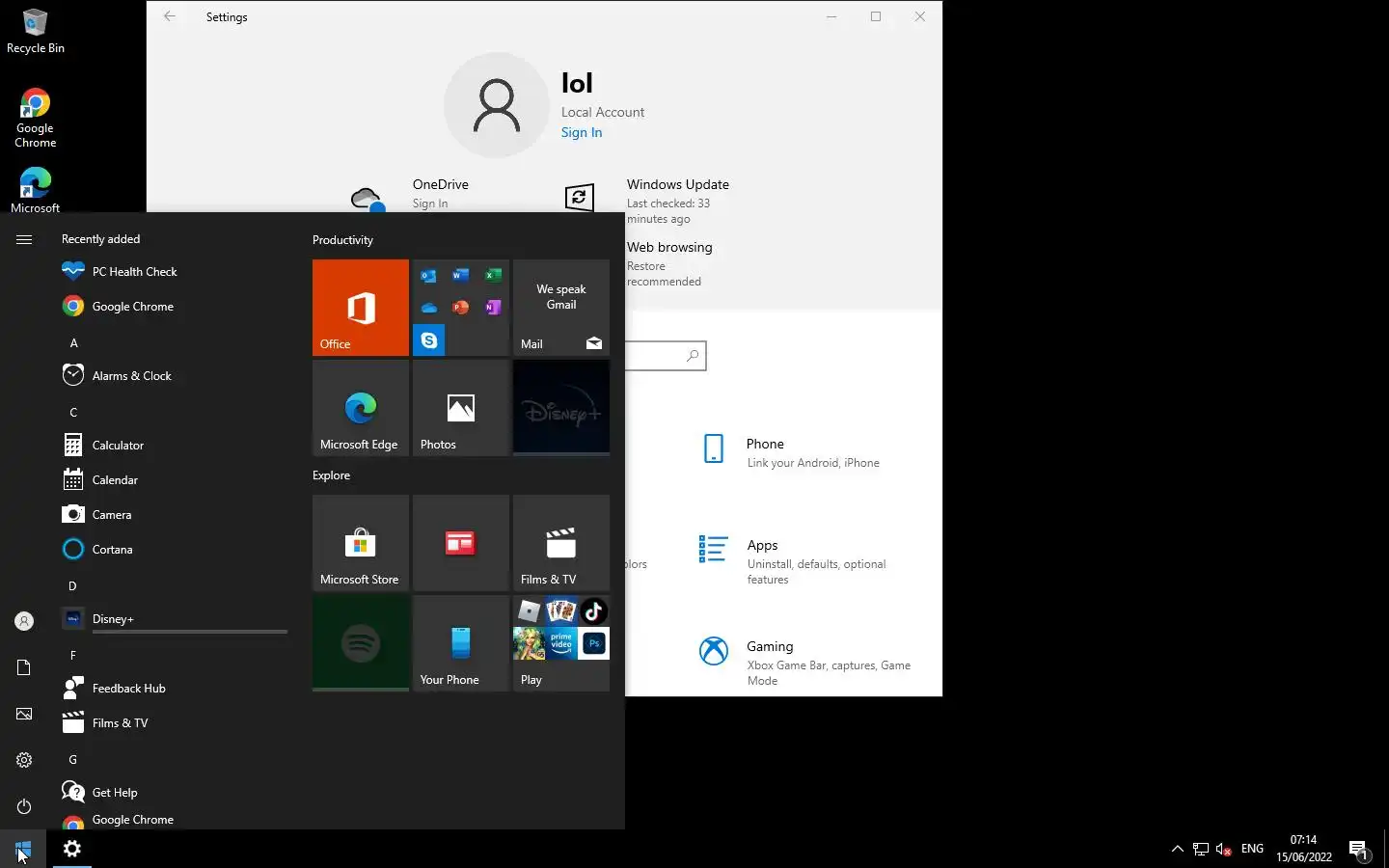Open Films & TV in app list
The width and height of the screenshot is (1389, 868).
point(174,723)
